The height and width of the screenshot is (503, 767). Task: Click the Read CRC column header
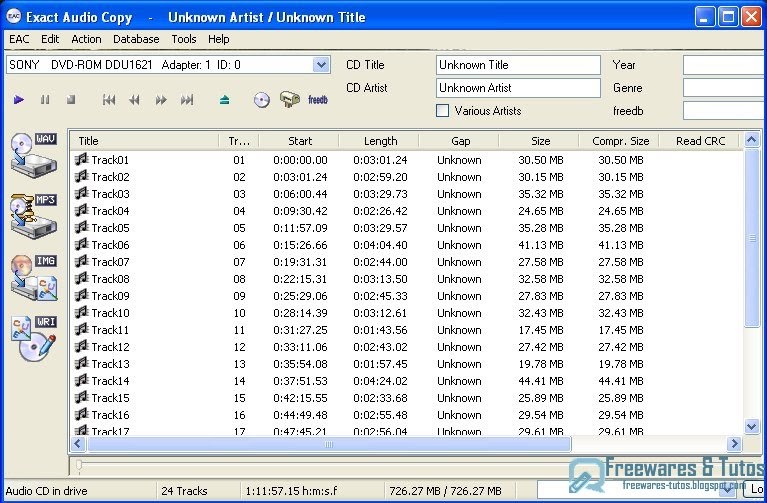(x=700, y=141)
